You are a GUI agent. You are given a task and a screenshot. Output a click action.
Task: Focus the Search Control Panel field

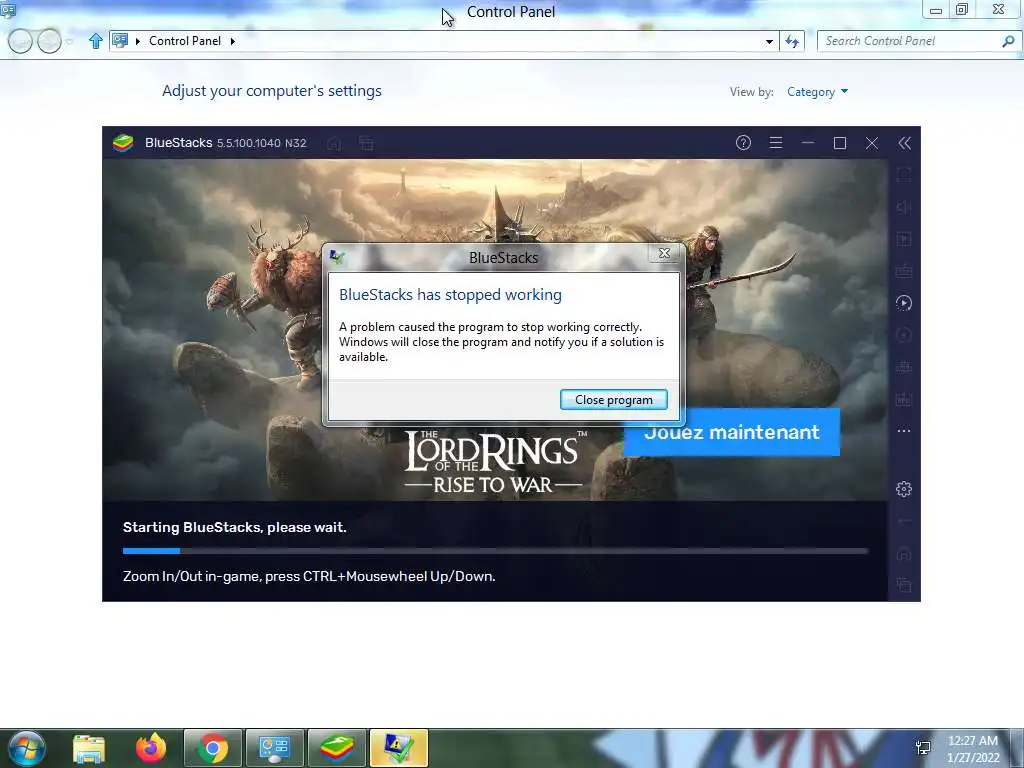(x=910, y=41)
